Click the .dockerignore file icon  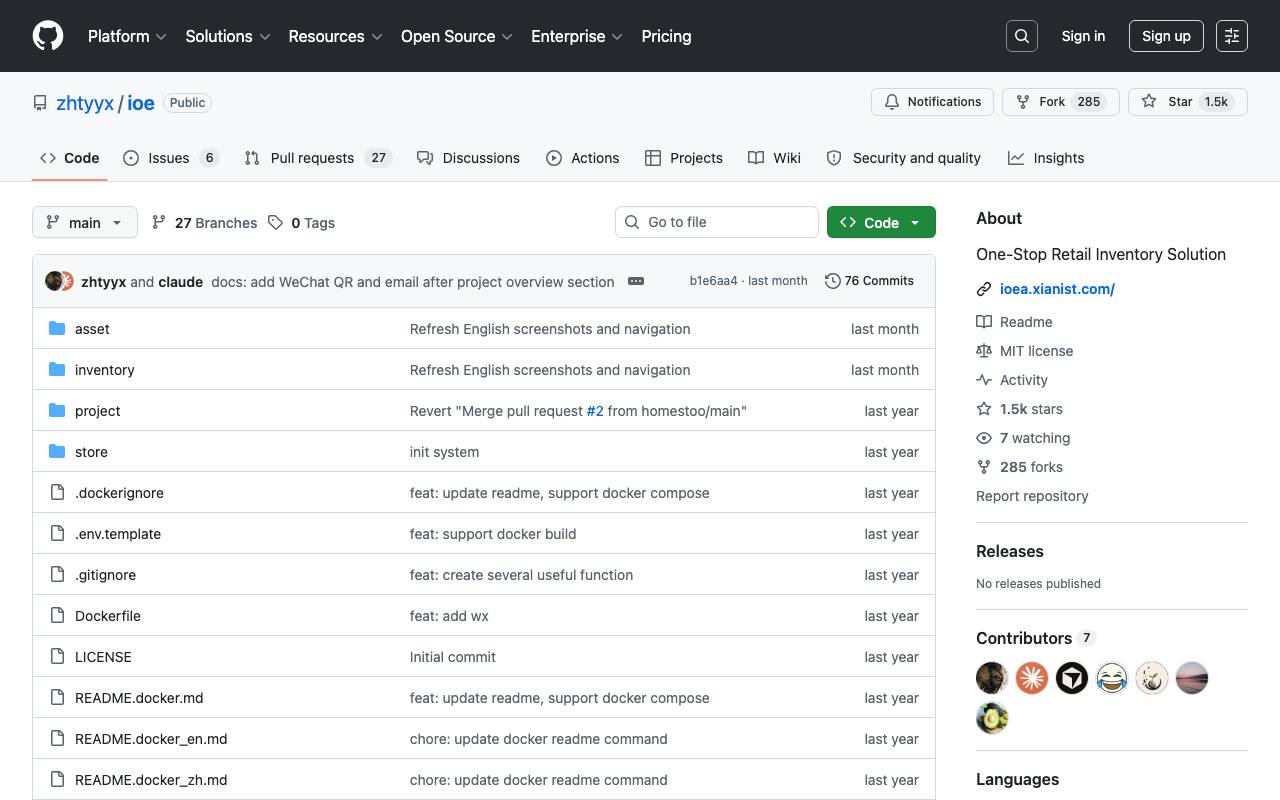(57, 493)
